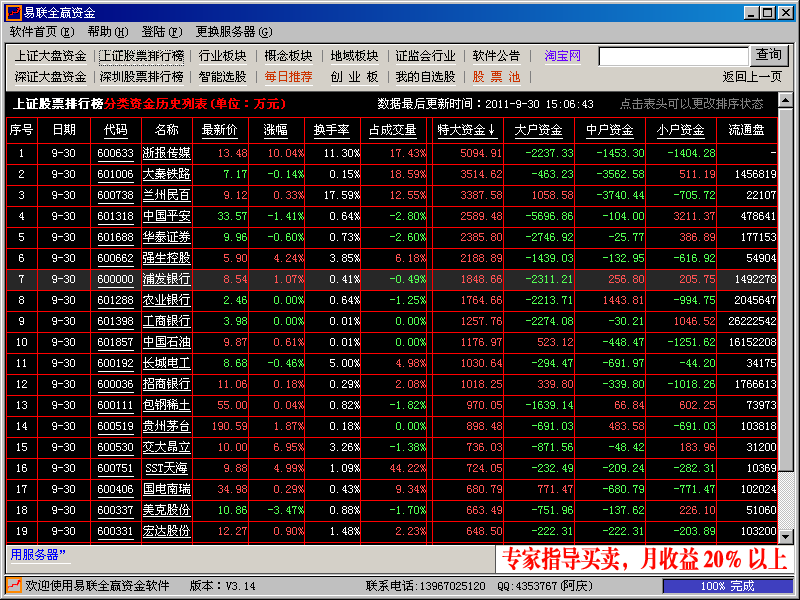Open 智能选股 from the toolbar
The image size is (800, 600).
(223, 76)
